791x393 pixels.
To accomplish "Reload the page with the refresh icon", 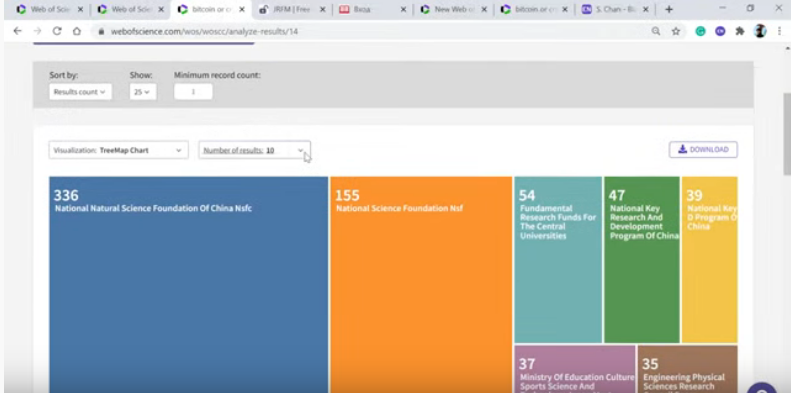I will point(57,31).
